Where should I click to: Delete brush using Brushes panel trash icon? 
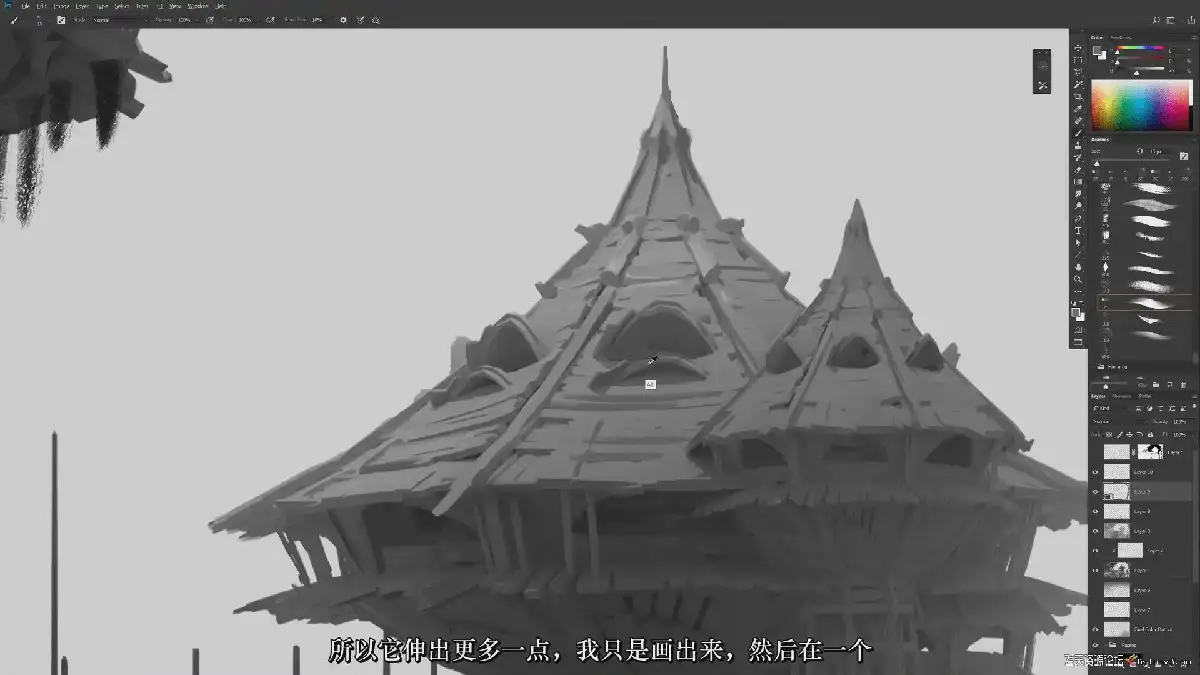pyautogui.click(x=1183, y=383)
